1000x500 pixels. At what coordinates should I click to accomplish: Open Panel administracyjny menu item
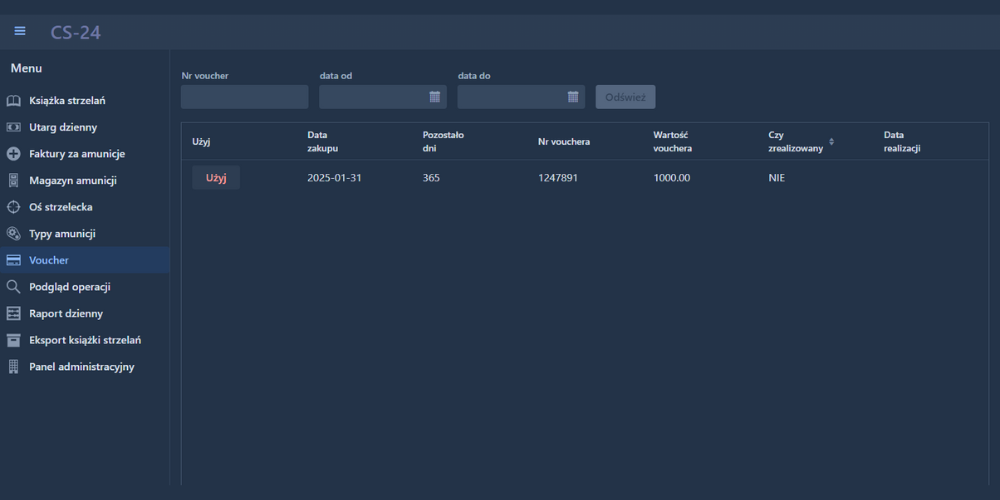(x=81, y=367)
